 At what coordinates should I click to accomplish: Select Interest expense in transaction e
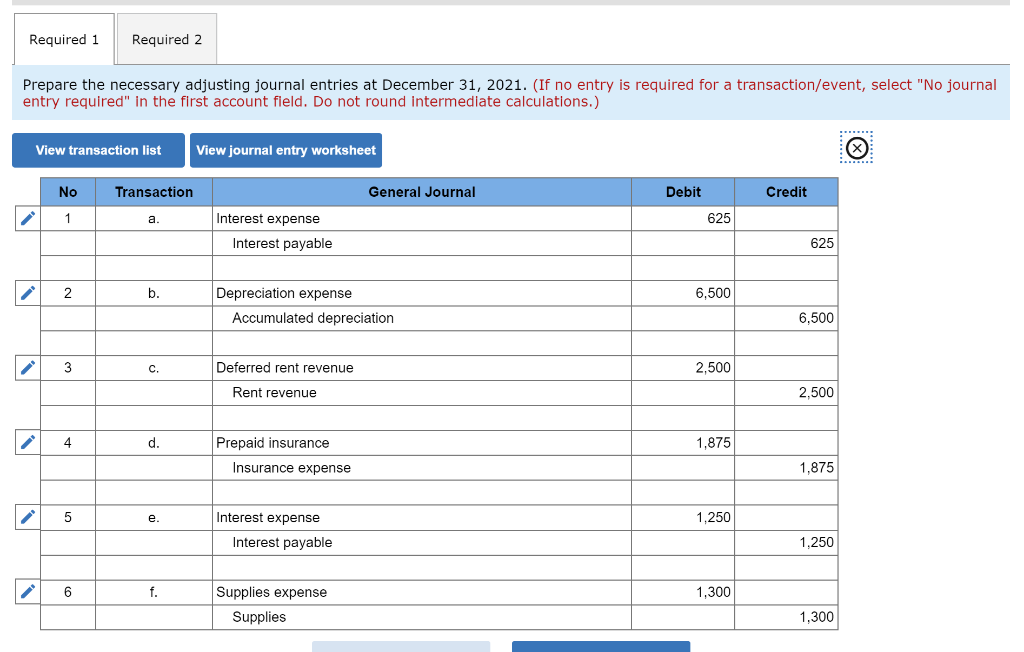422,517
